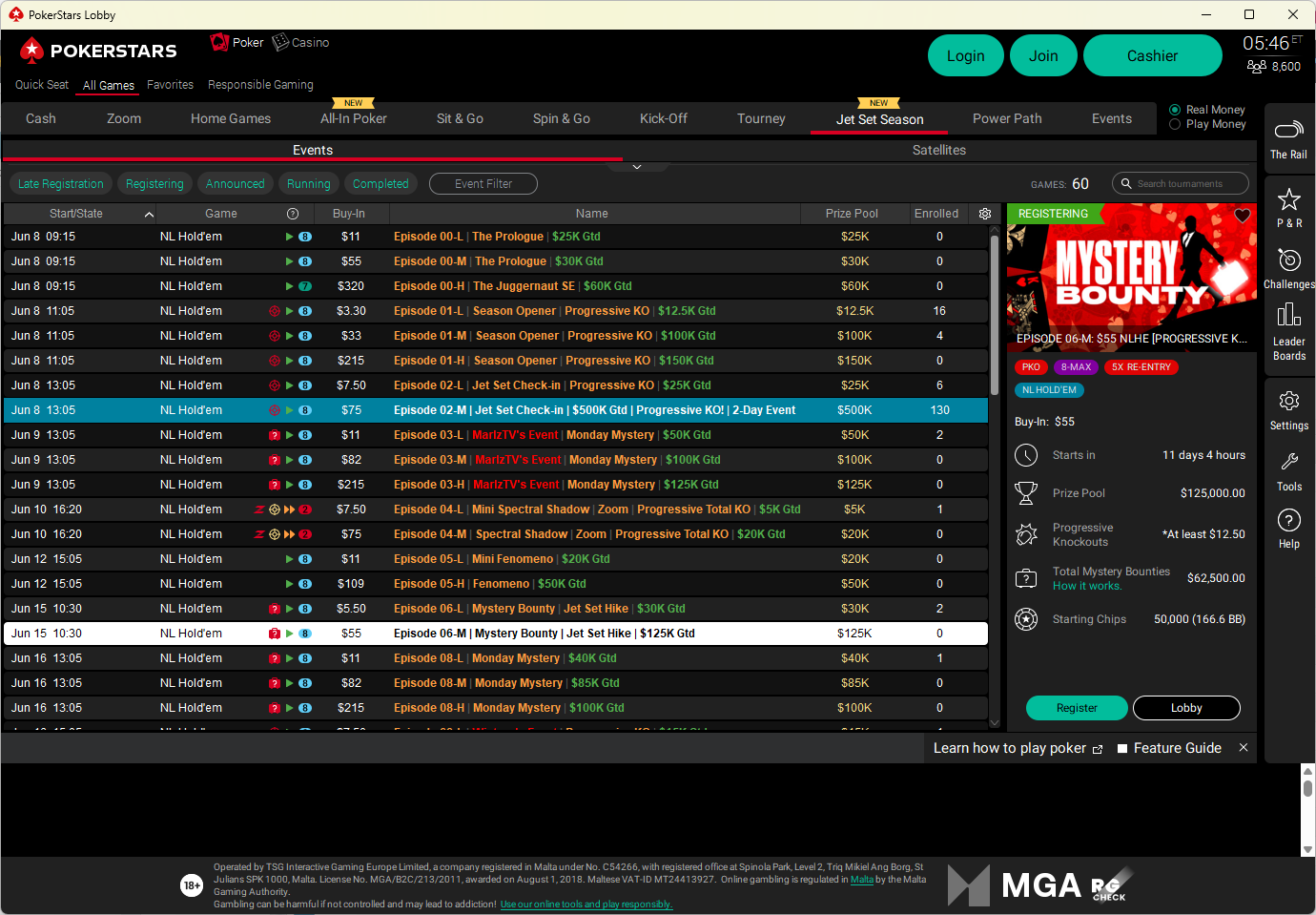Switch to Play Money mode

click(1177, 124)
